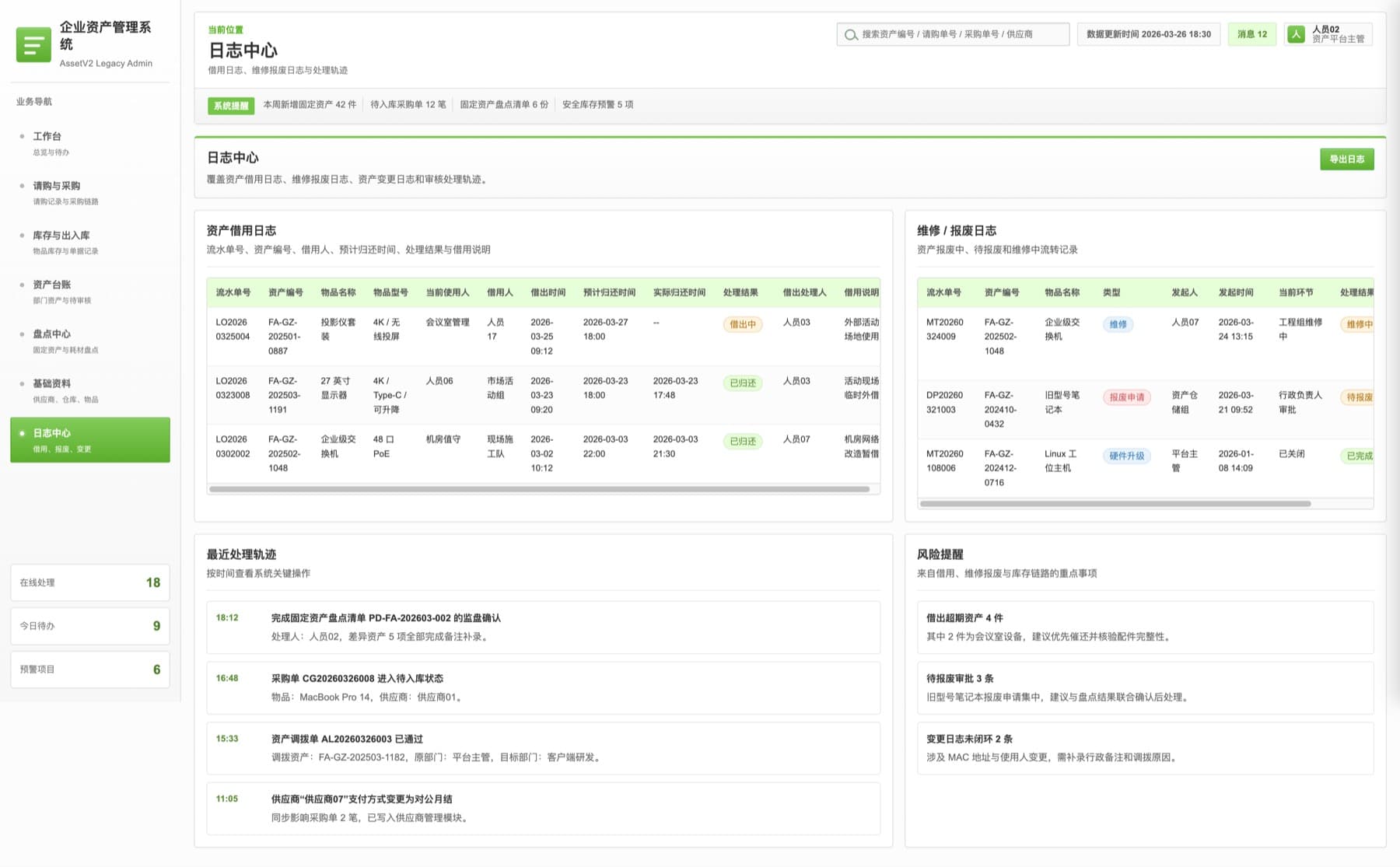Click repair number MT20260 108006
Screen dimensions: 1400x867
coord(944,460)
